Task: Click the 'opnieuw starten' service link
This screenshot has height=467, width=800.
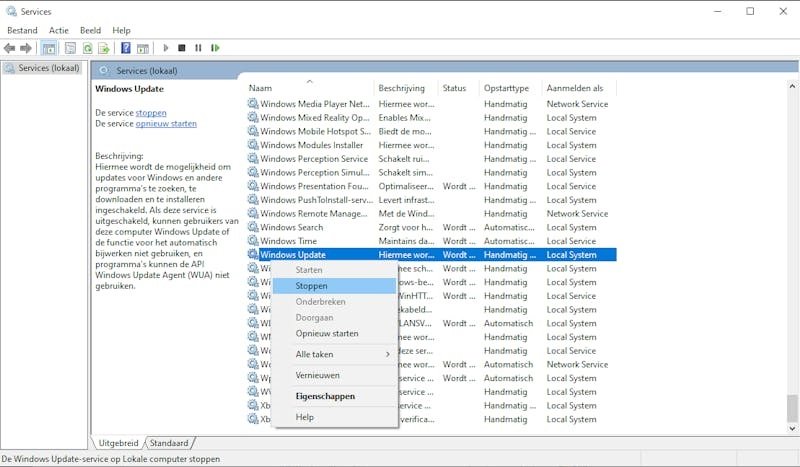Action: click(x=166, y=124)
